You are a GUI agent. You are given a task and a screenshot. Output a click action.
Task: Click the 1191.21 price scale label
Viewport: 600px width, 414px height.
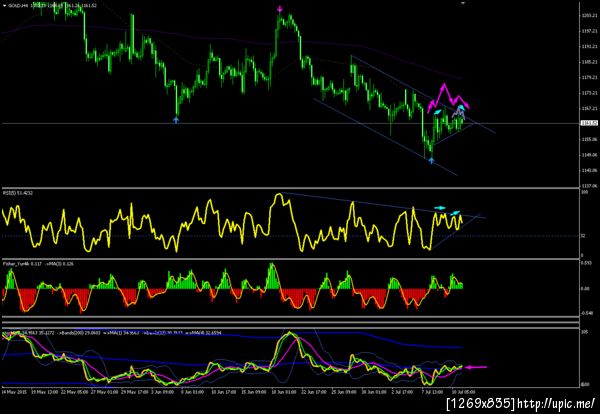coord(590,46)
